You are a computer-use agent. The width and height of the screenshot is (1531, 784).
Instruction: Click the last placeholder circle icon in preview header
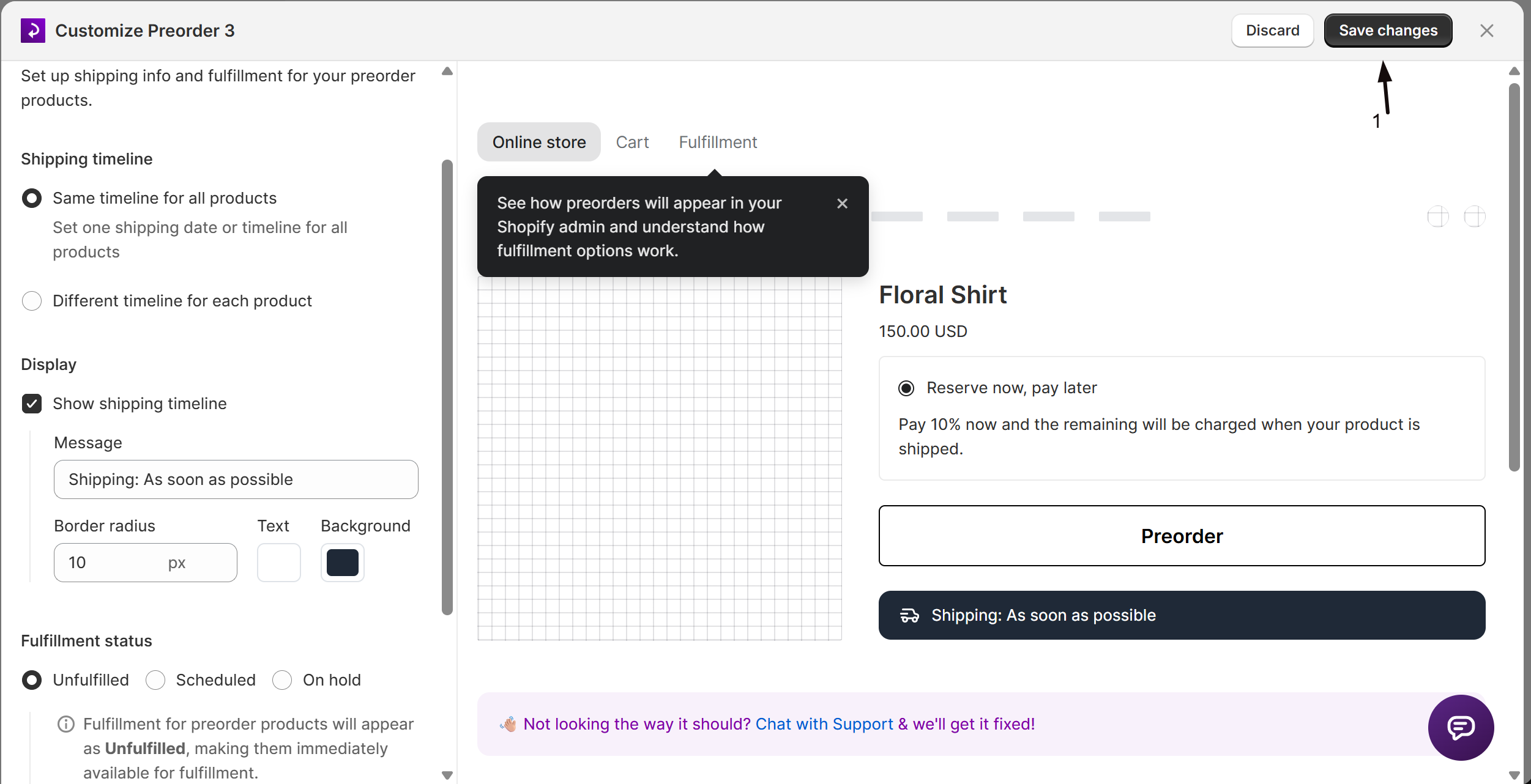coord(1475,216)
